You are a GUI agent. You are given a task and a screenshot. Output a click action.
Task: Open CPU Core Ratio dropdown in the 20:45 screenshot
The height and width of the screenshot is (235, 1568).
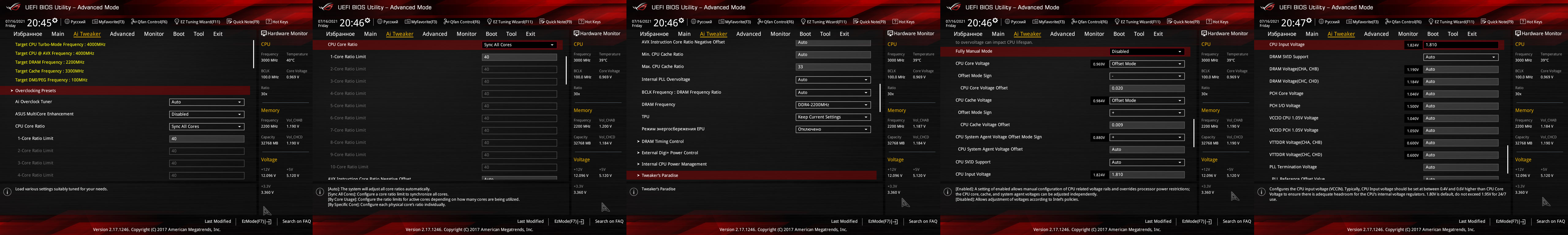point(206,126)
